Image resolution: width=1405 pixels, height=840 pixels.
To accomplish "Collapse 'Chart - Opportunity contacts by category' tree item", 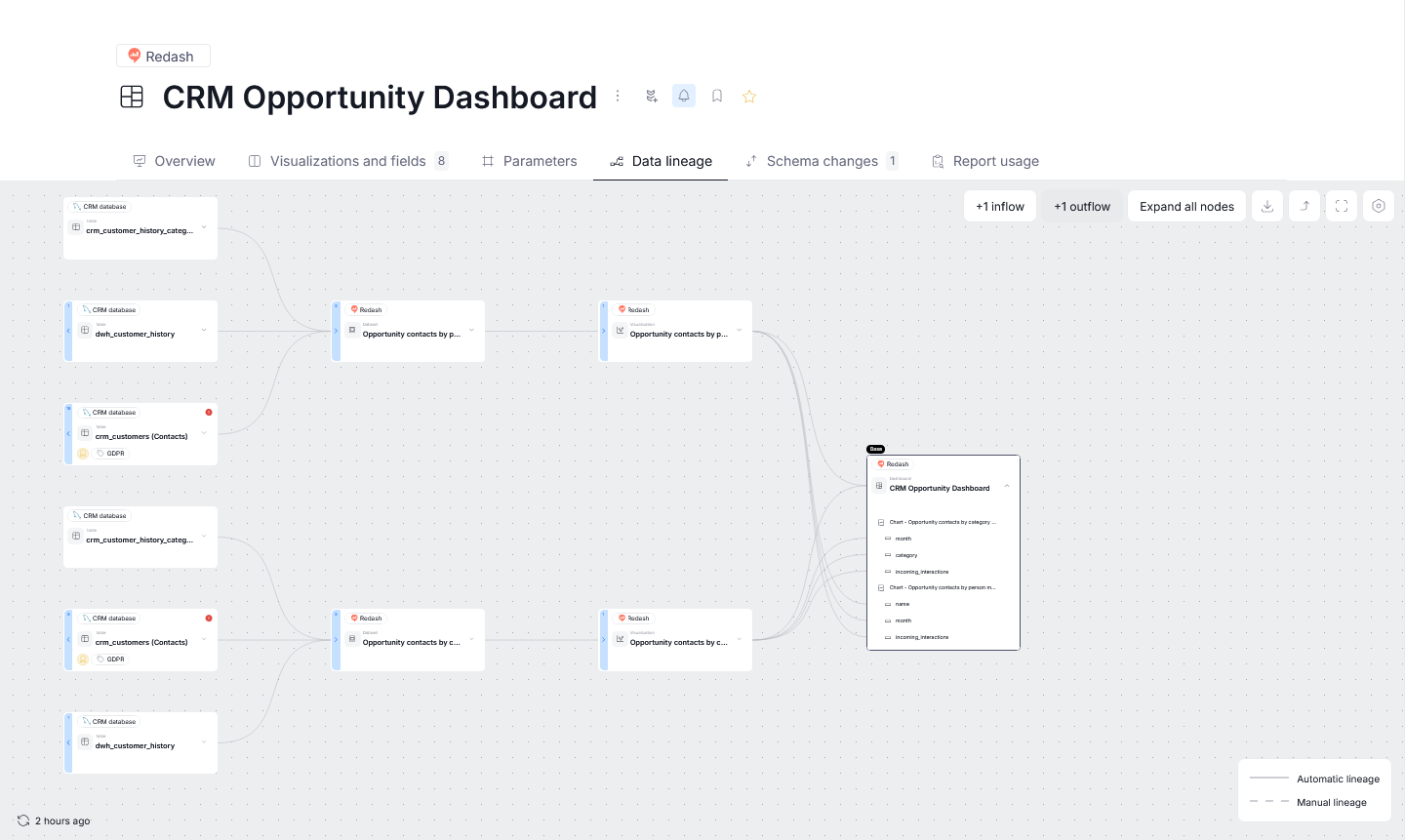I will tap(881, 522).
